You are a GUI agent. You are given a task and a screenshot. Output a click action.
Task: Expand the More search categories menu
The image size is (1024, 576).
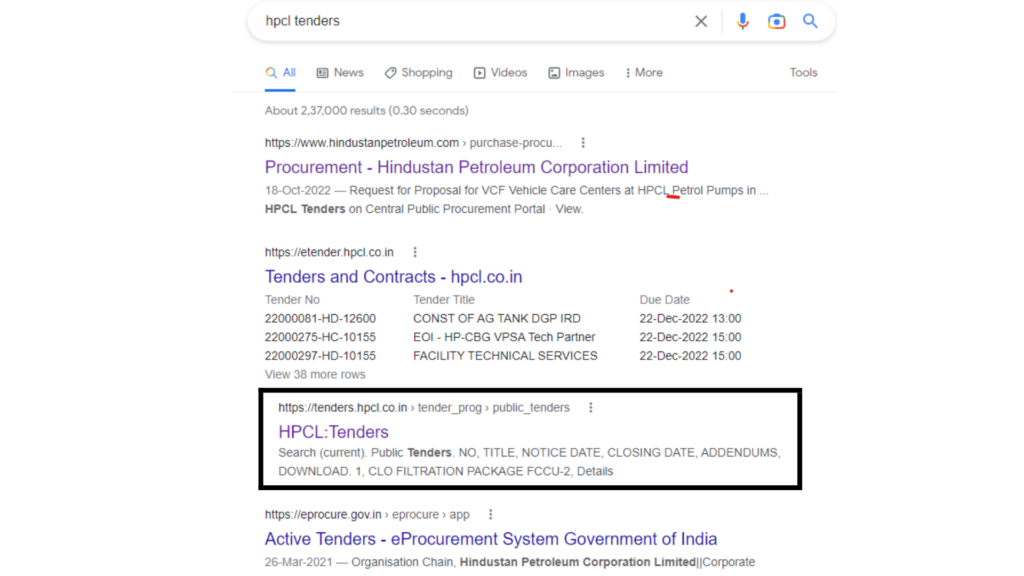643,73
